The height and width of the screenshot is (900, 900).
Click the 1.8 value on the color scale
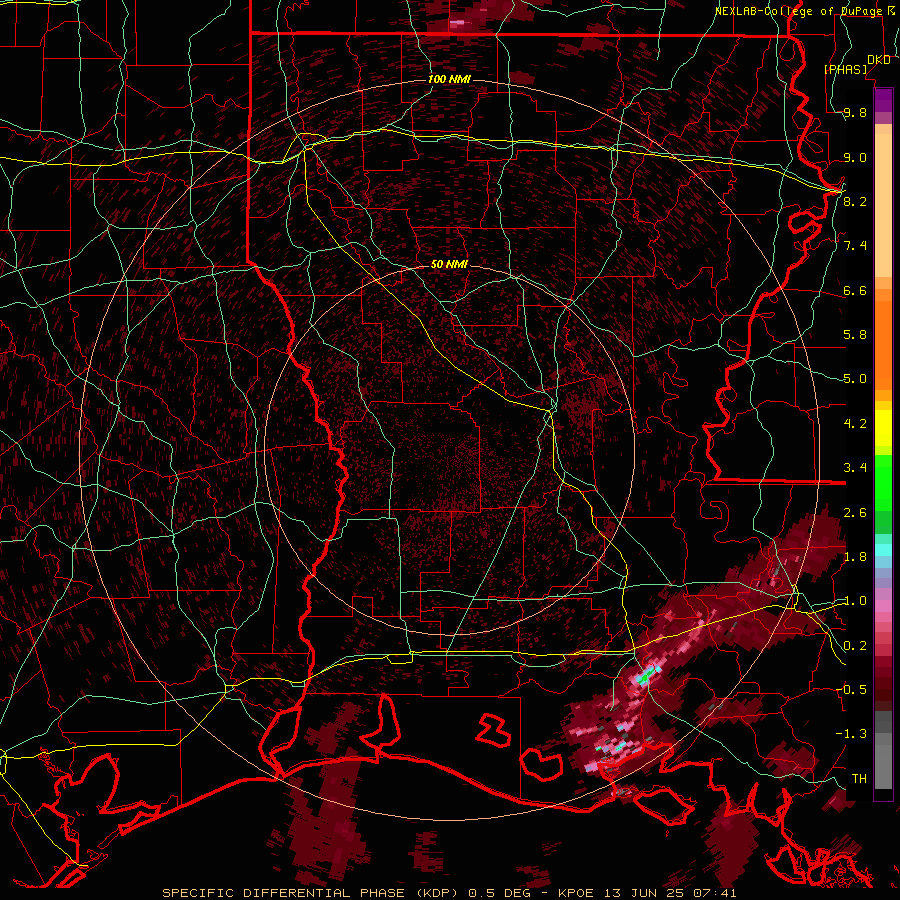(855, 557)
